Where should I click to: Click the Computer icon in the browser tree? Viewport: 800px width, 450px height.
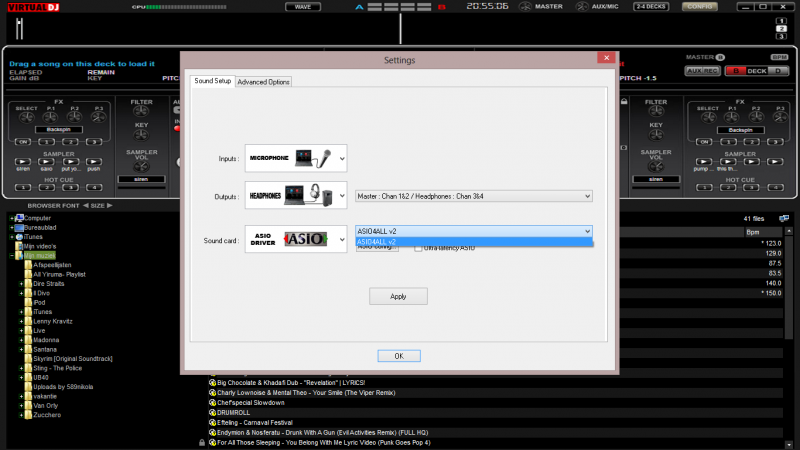click(19, 218)
